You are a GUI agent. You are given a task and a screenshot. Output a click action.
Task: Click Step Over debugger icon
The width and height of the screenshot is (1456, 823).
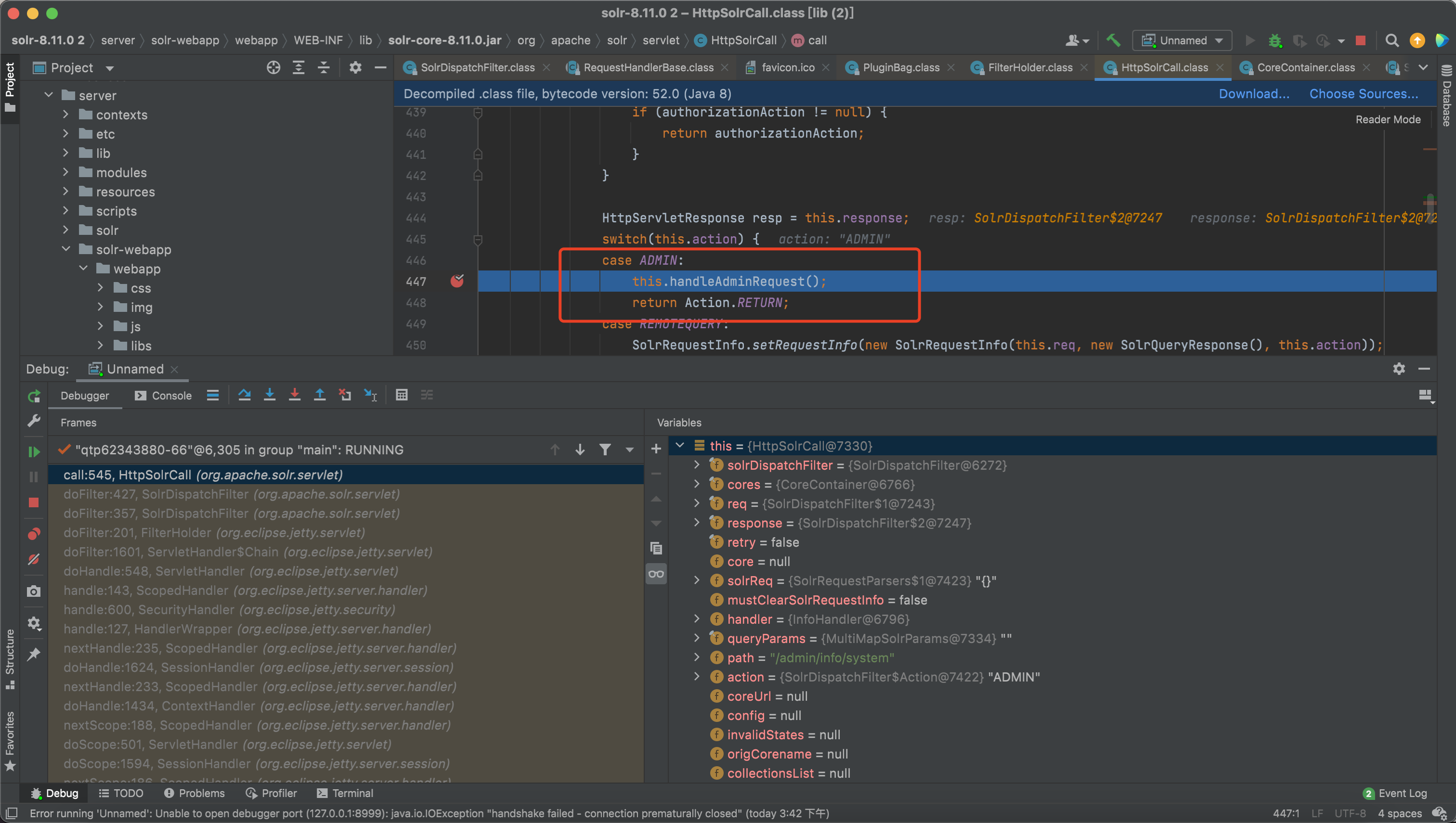pyautogui.click(x=244, y=395)
